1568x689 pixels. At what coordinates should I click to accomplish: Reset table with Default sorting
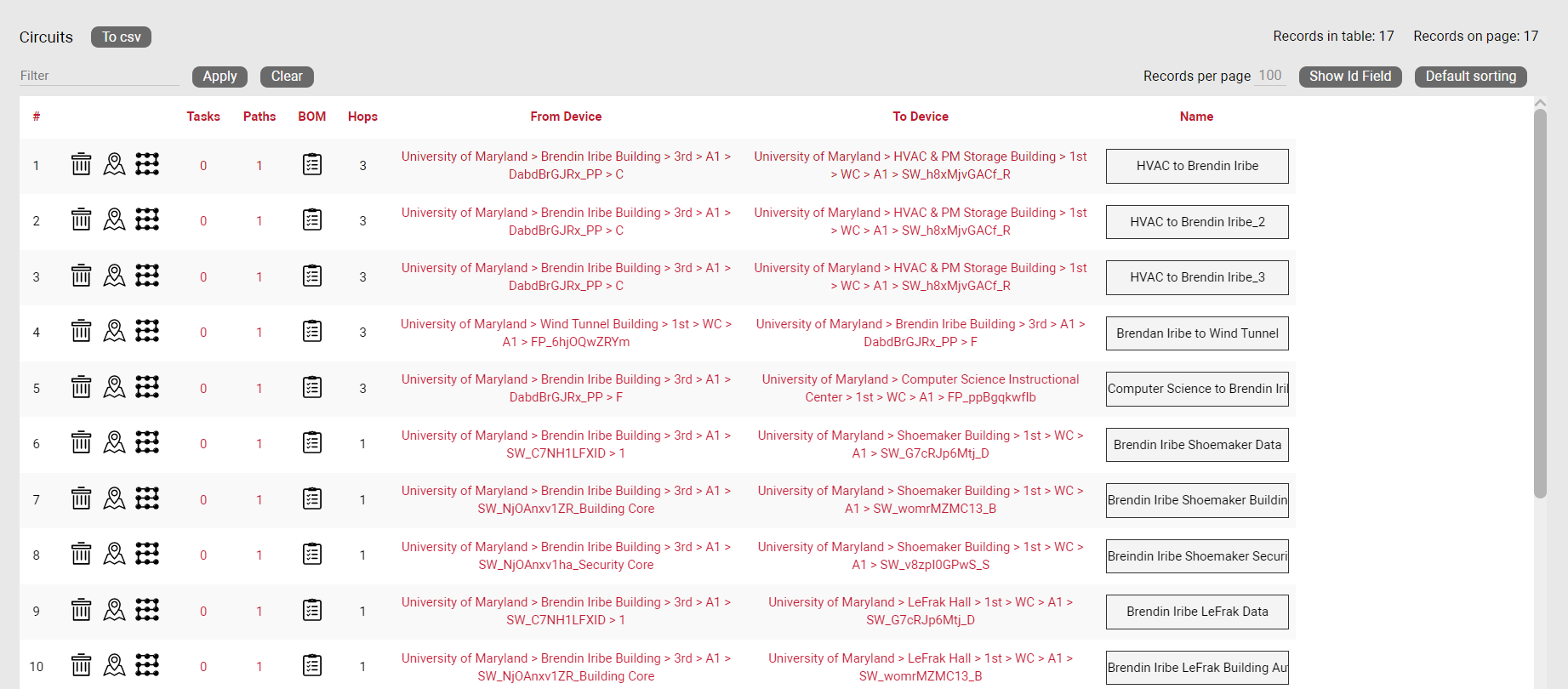point(1470,77)
